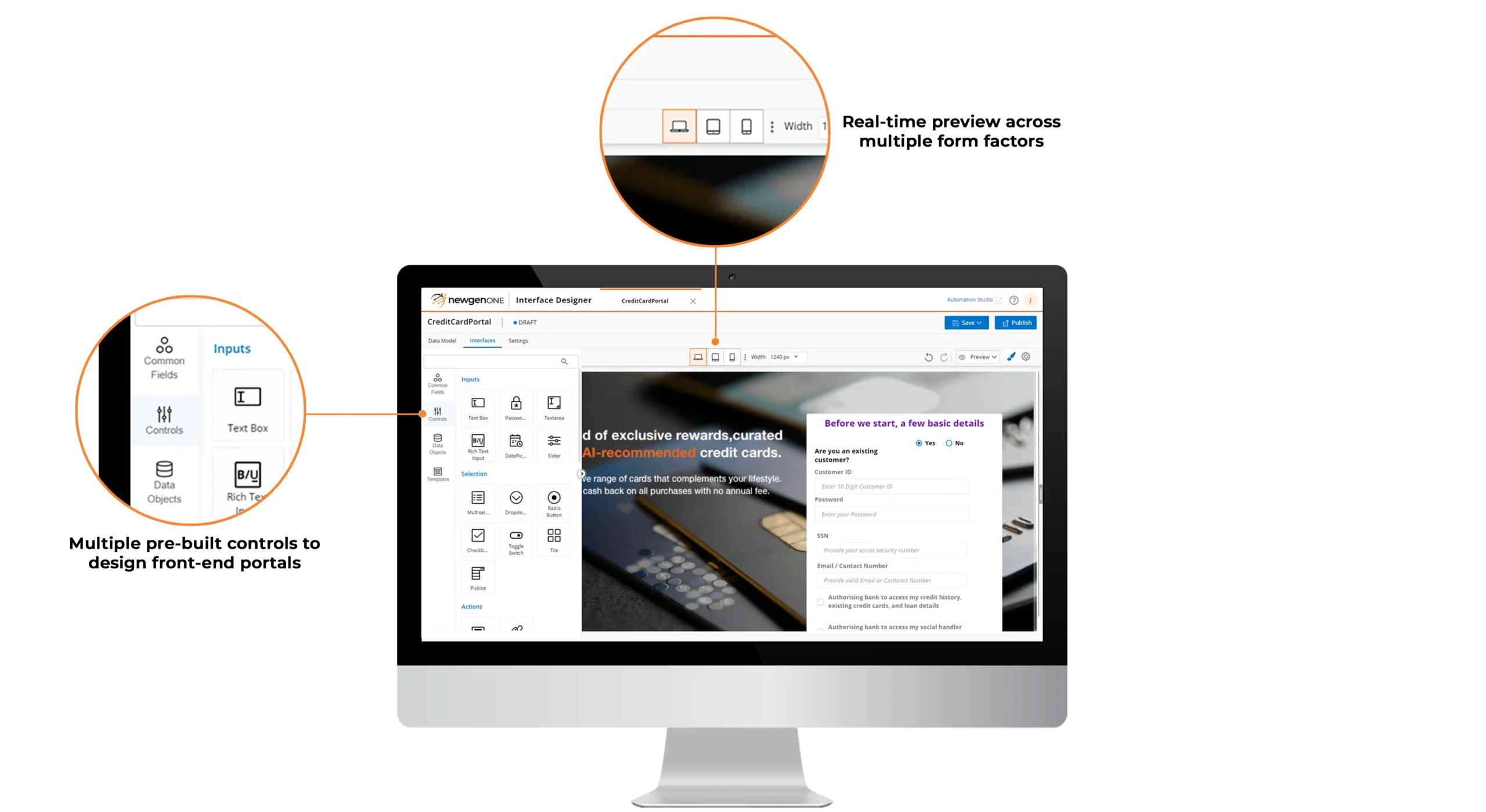Screen dimensions: 1486x812
Task: Select the Text Box input tool
Action: click(477, 406)
